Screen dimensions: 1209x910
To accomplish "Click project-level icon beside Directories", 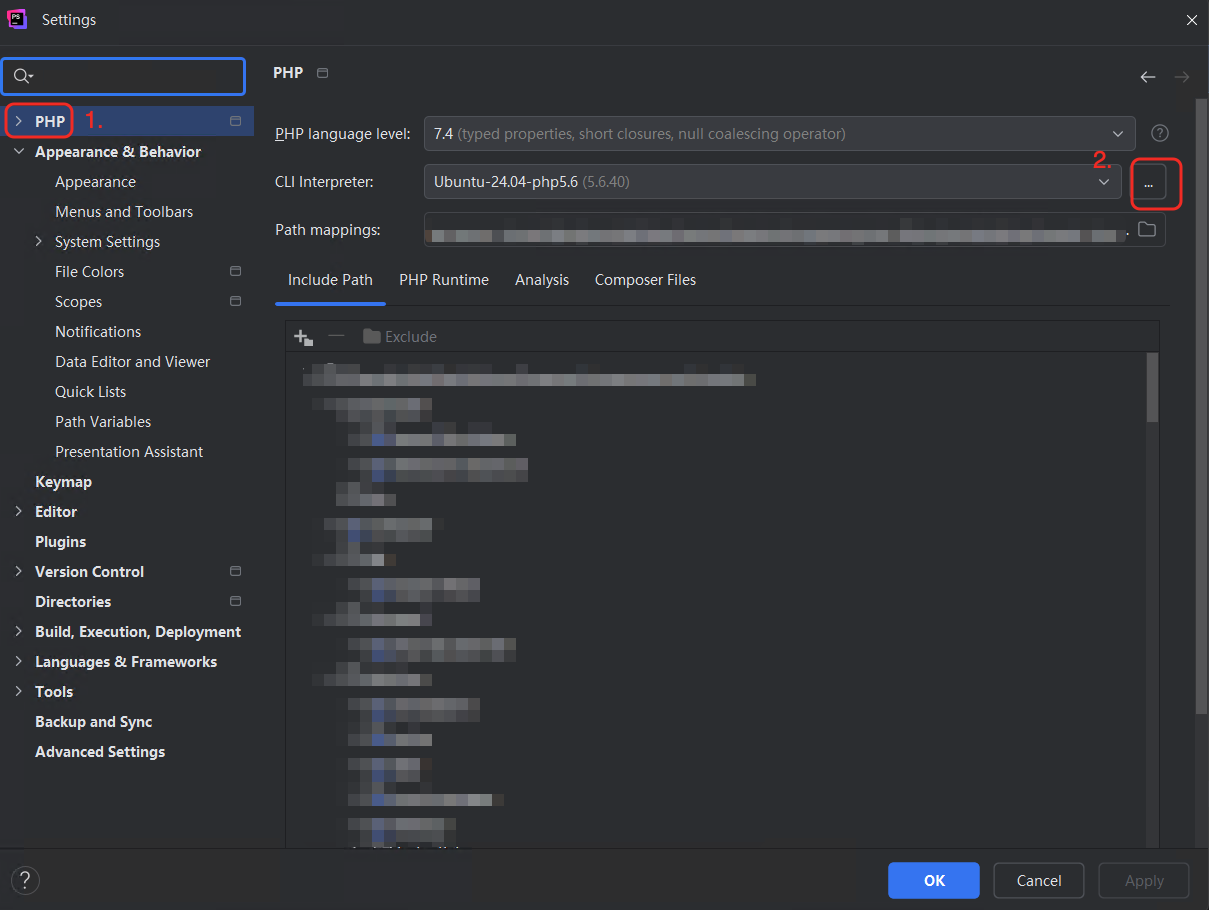I will click(235, 601).
